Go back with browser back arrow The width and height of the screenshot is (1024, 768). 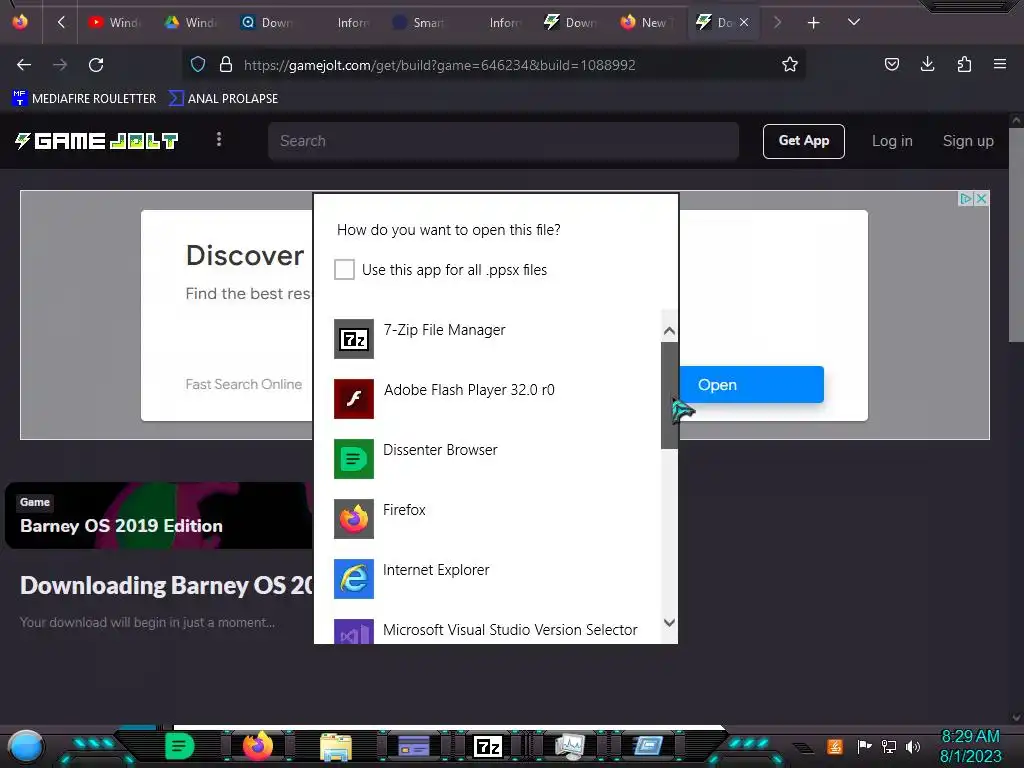(x=24, y=65)
